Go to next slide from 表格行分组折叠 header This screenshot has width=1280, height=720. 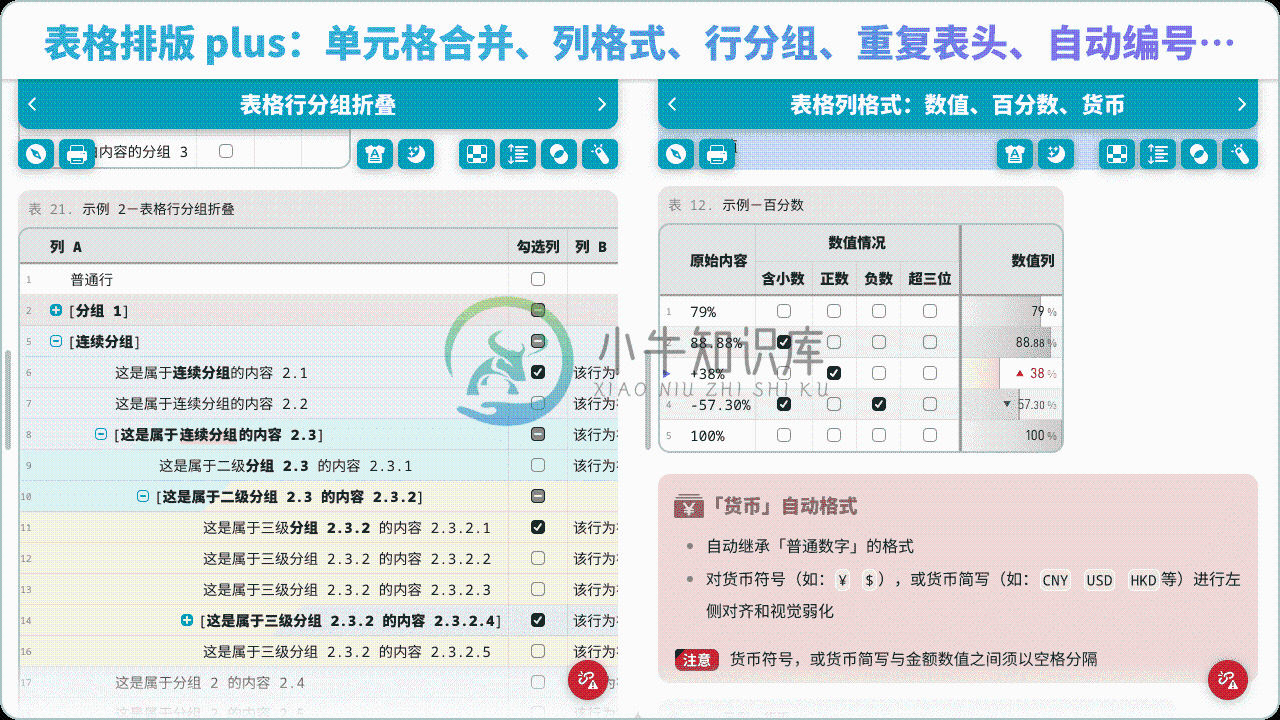pos(602,104)
